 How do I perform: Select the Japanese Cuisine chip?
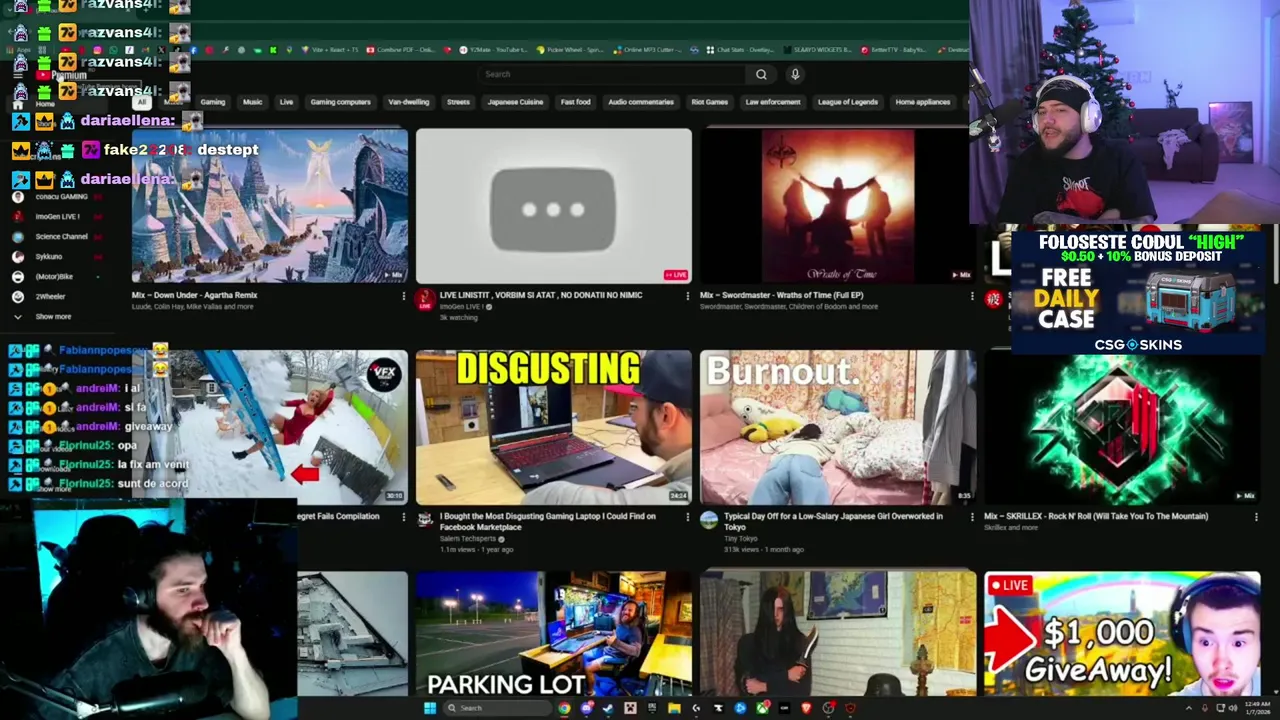(515, 102)
